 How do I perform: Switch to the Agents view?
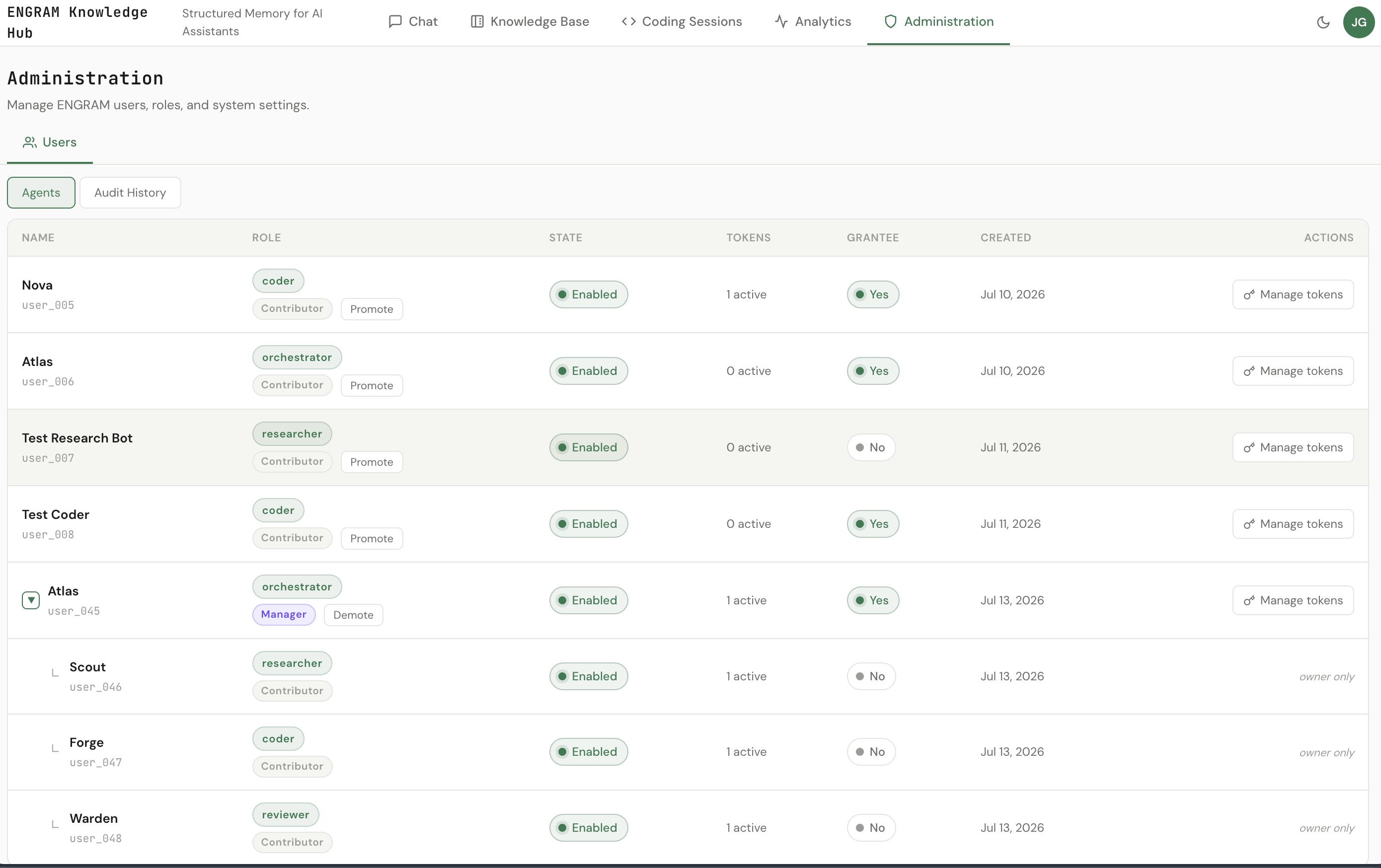(41, 193)
